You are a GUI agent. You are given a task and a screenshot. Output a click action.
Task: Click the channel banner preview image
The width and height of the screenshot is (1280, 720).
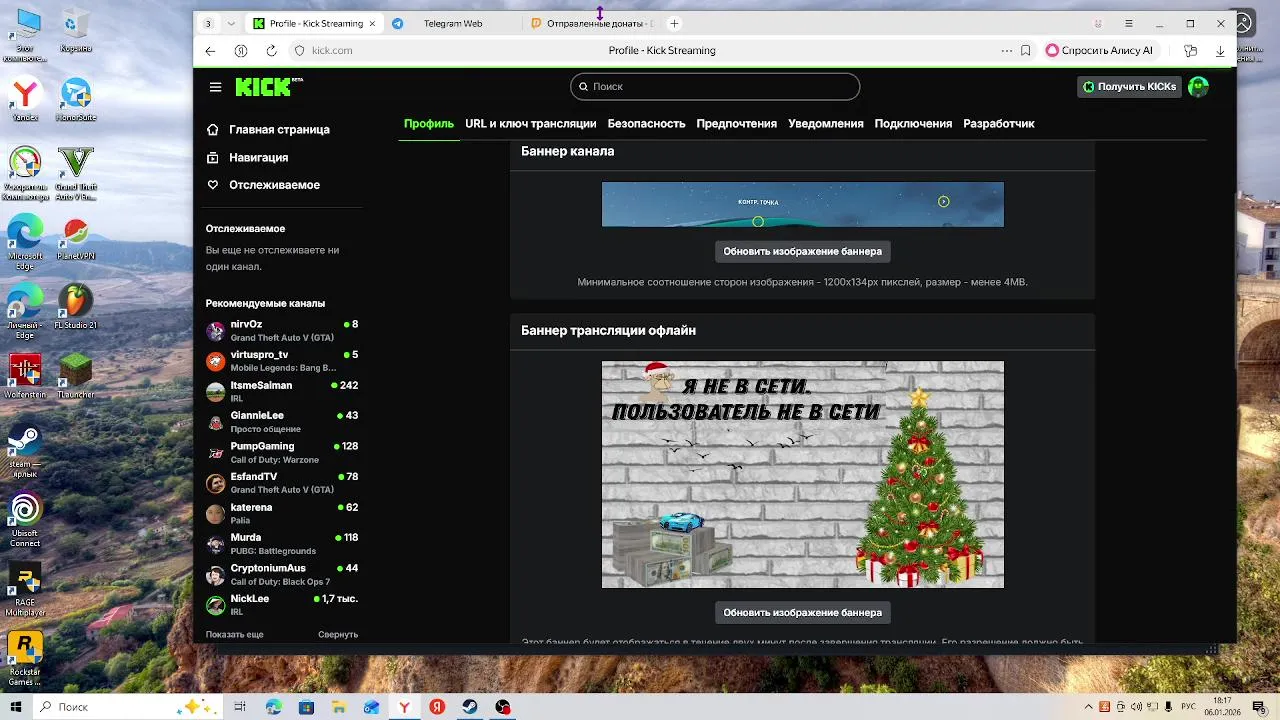coord(803,204)
